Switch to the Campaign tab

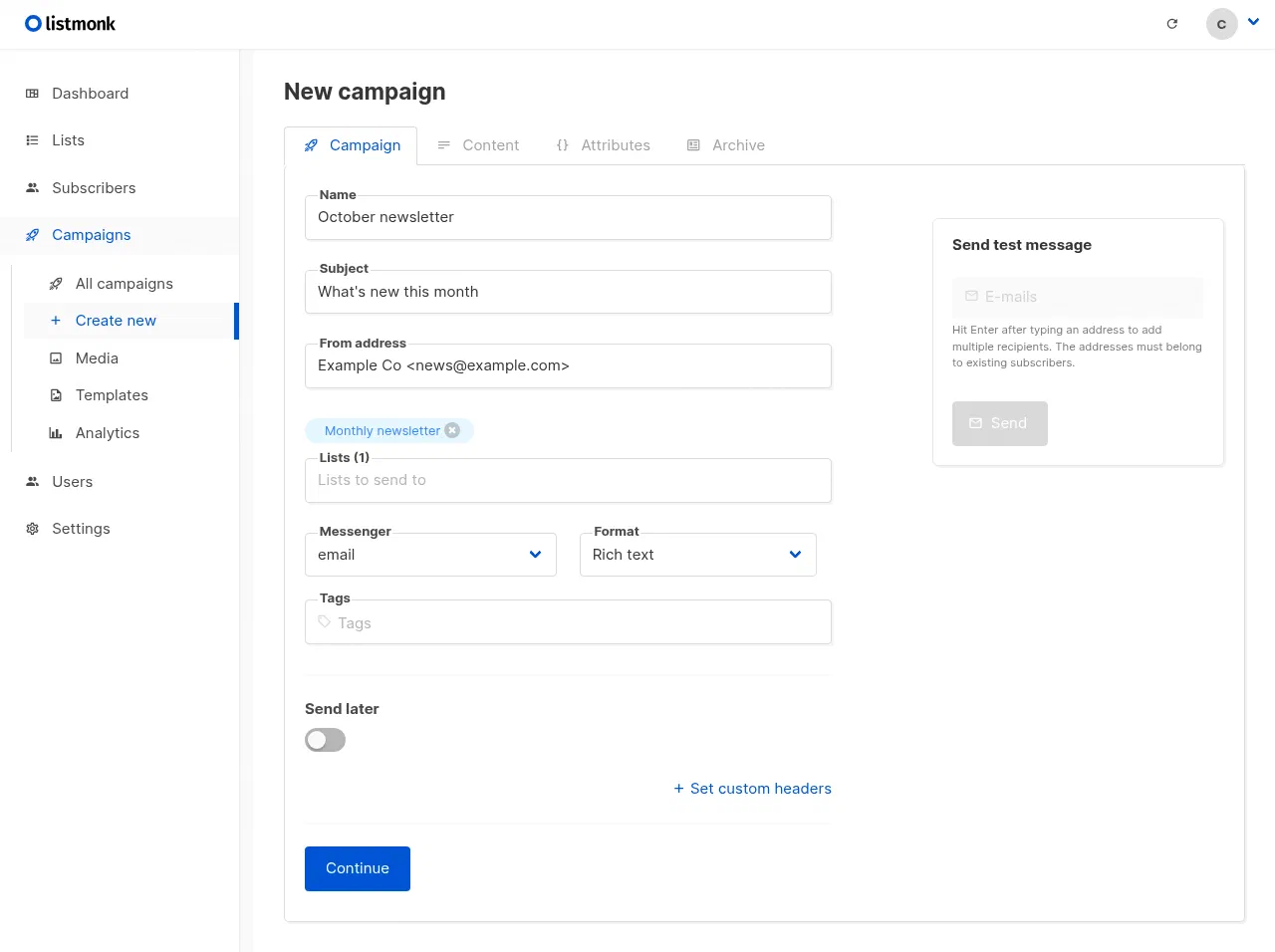[x=351, y=145]
